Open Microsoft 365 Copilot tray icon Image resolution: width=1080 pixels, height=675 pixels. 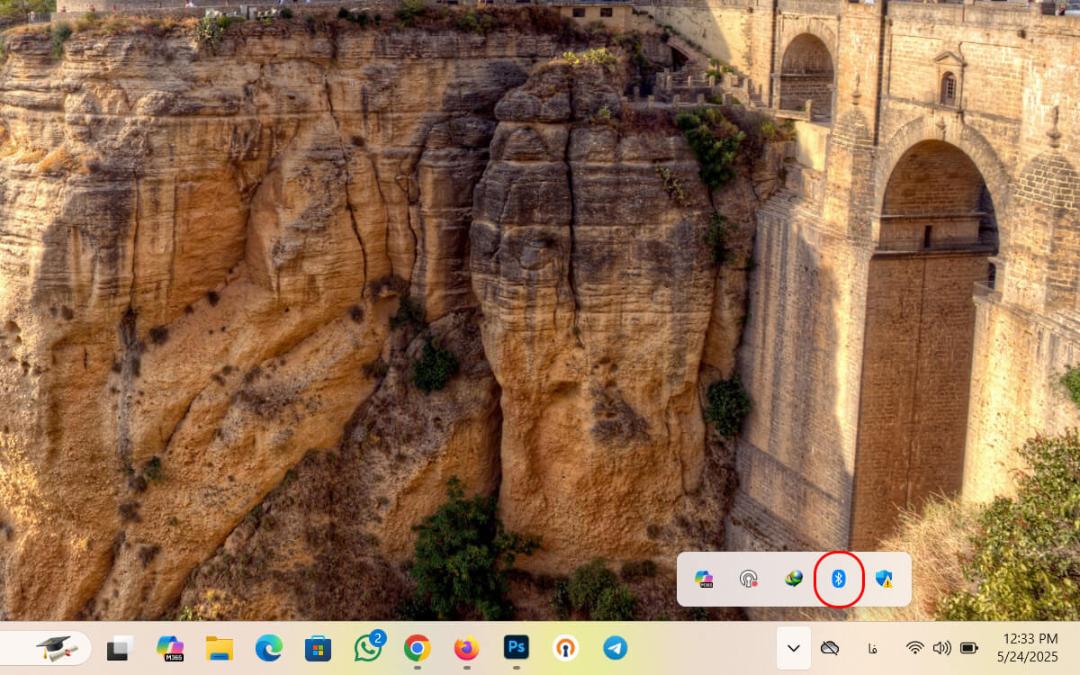point(703,579)
